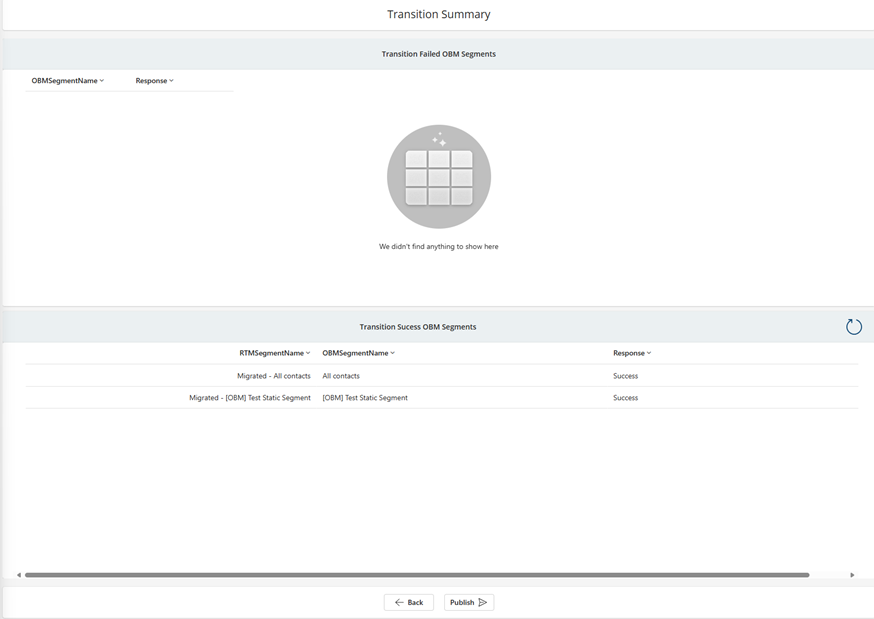Image resolution: width=874 pixels, height=619 pixels.
Task: Click the scrollbar right arrow
Action: [x=852, y=575]
